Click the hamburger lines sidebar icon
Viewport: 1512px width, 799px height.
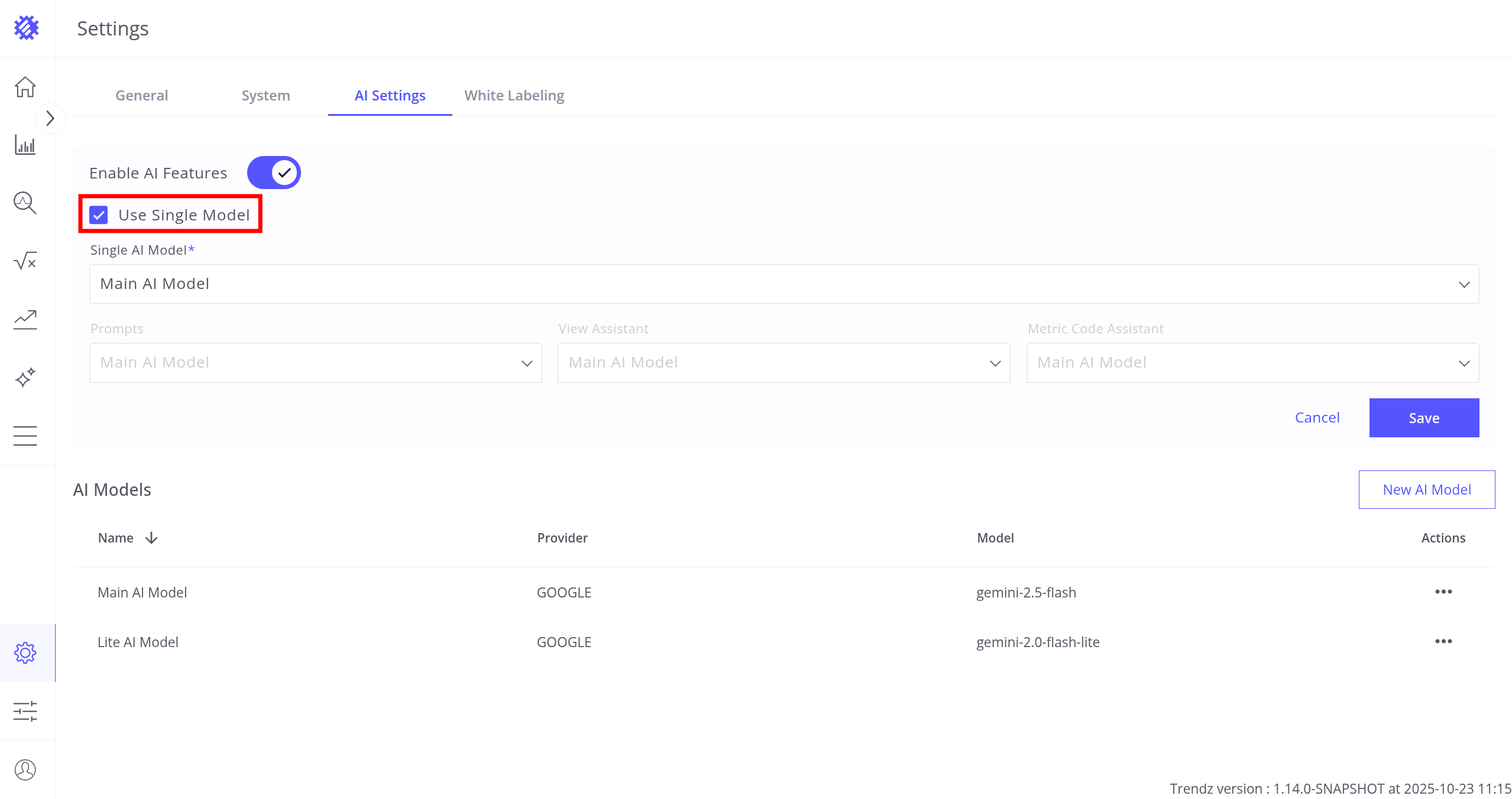click(x=25, y=436)
